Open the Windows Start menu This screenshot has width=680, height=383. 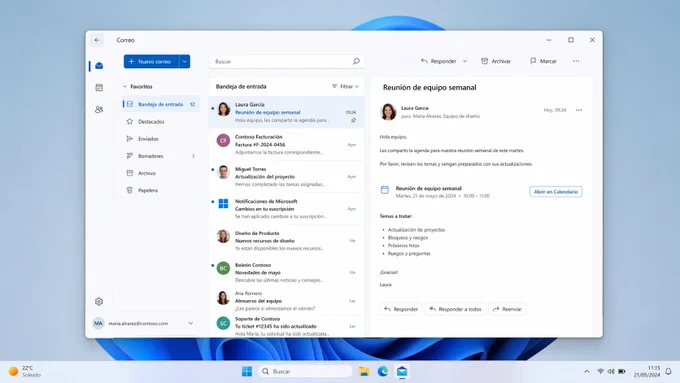247,372
